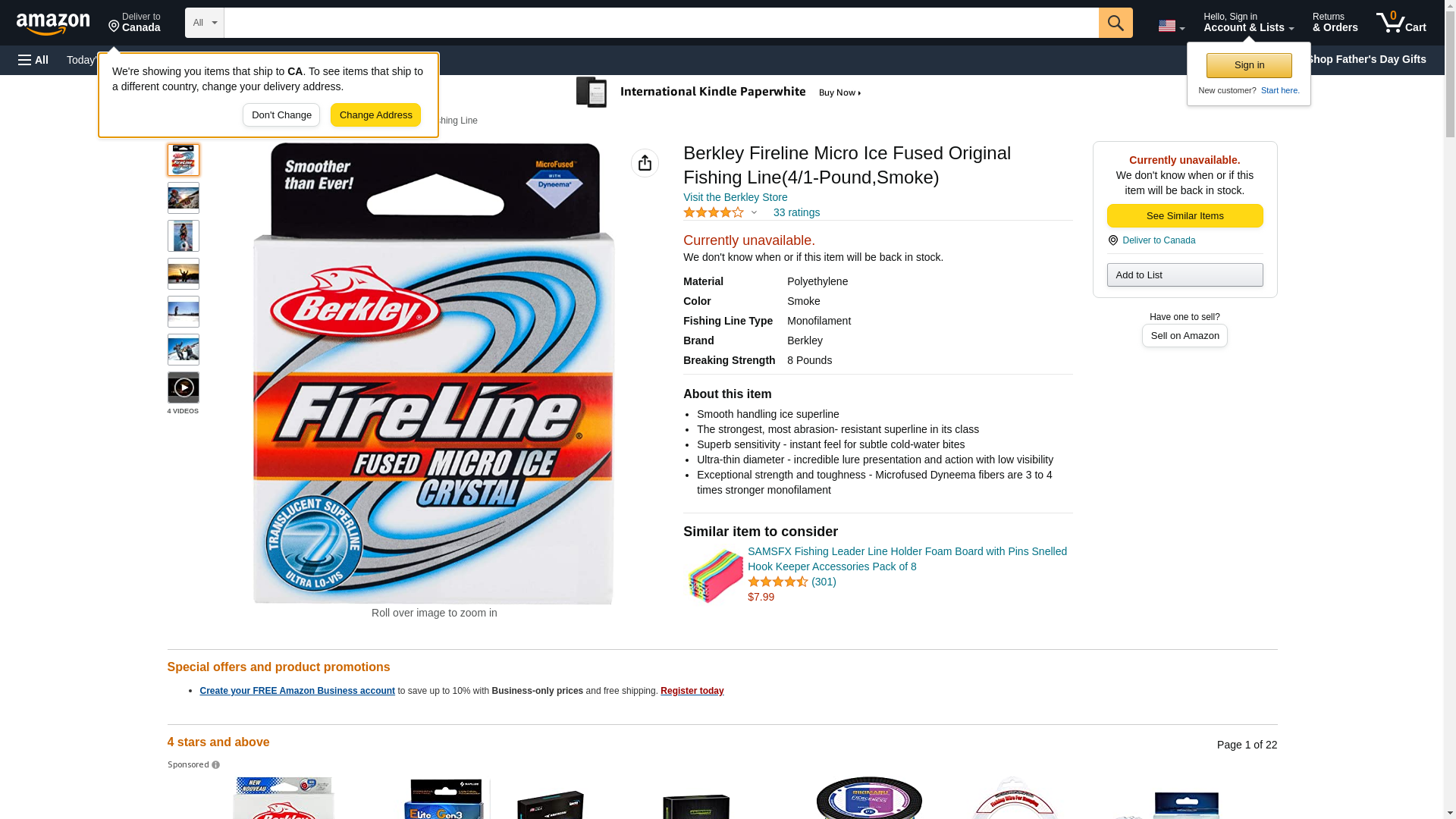Click the US flag language selector
Image resolution: width=1456 pixels, height=819 pixels.
[1171, 26]
